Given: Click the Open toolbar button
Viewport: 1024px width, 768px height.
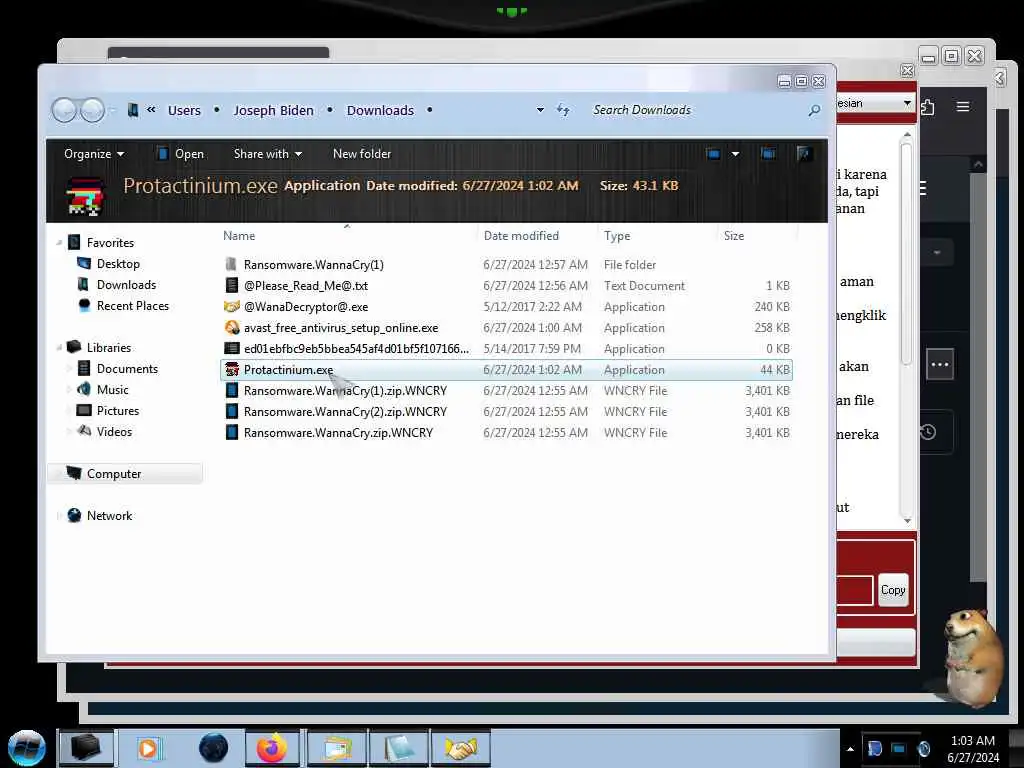Looking at the screenshot, I should (x=180, y=153).
